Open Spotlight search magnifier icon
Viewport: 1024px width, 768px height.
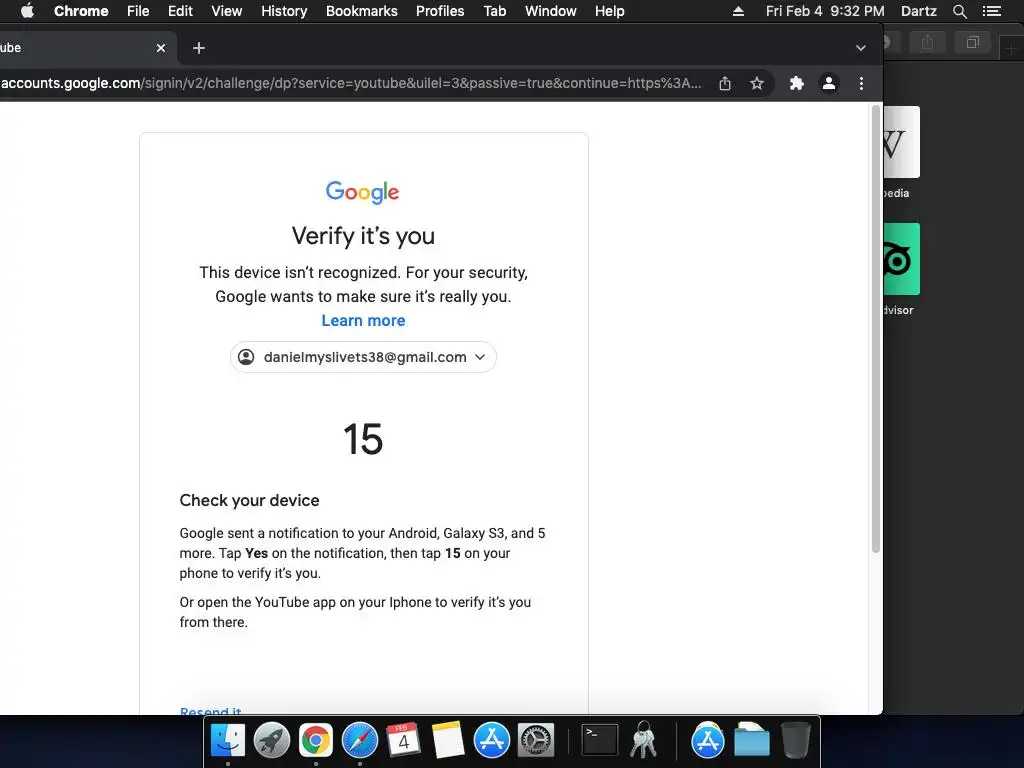(x=959, y=11)
